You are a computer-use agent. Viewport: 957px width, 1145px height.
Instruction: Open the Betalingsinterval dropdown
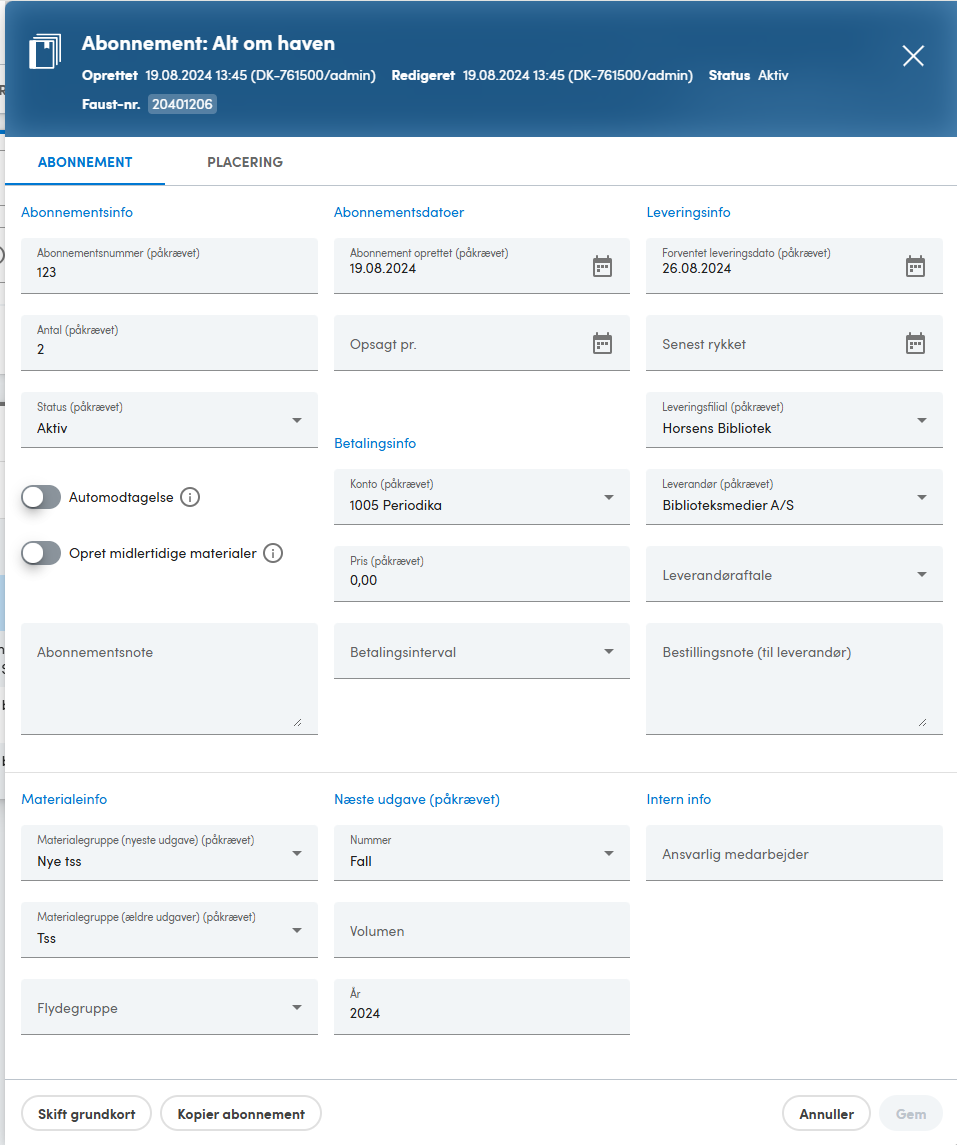(x=482, y=651)
